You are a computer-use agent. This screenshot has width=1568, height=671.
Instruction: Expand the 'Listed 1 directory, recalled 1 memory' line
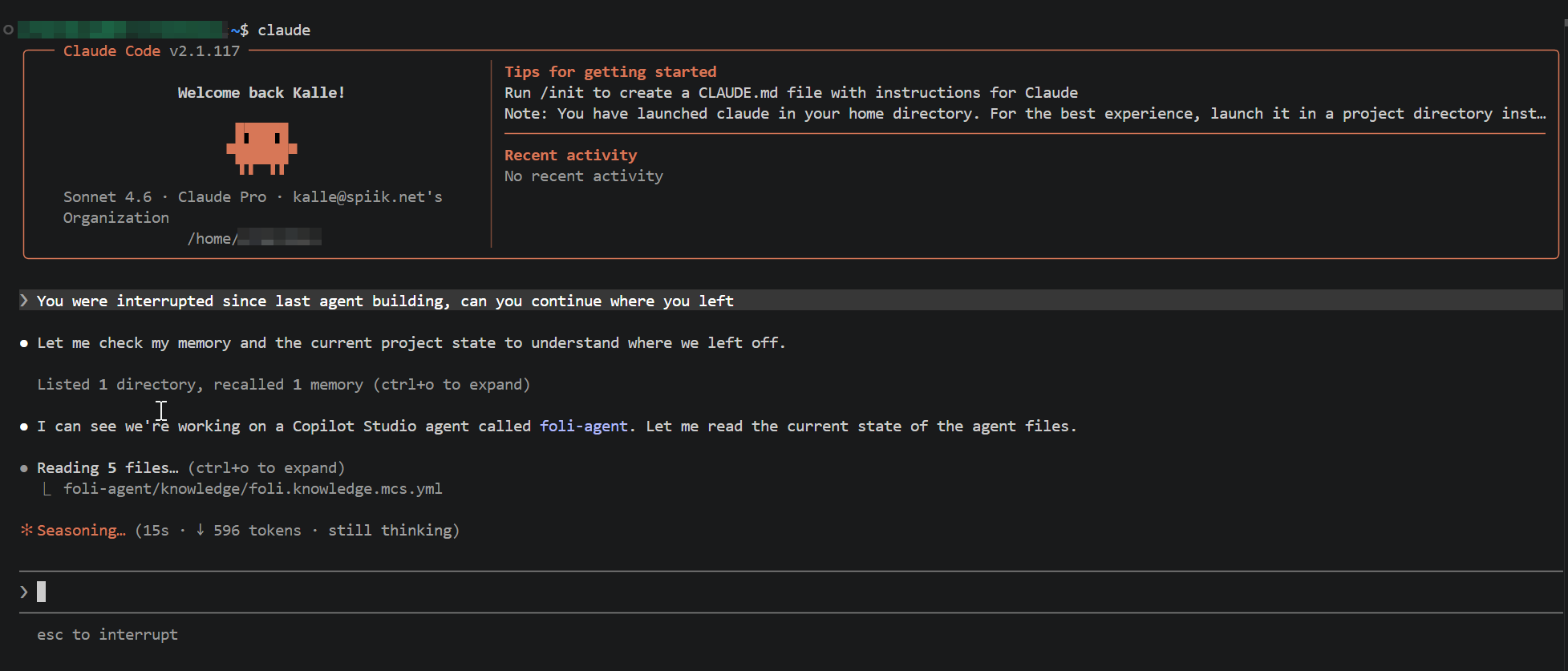coord(283,385)
